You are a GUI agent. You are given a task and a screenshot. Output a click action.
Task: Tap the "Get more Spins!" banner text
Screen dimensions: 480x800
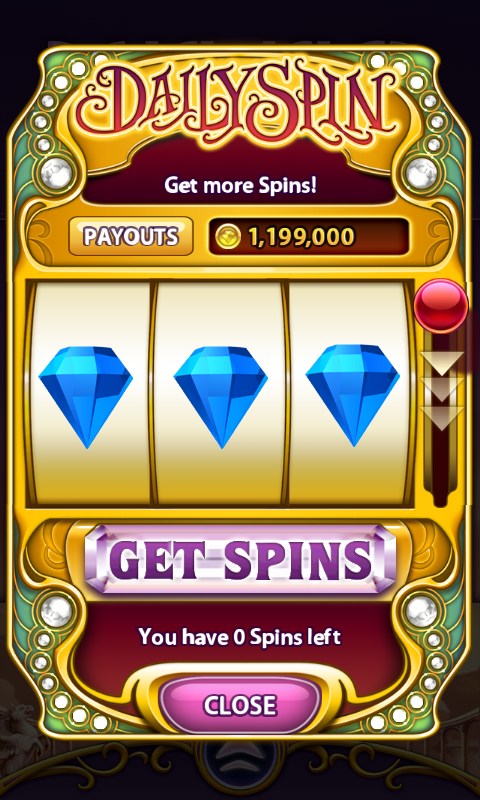(240, 185)
